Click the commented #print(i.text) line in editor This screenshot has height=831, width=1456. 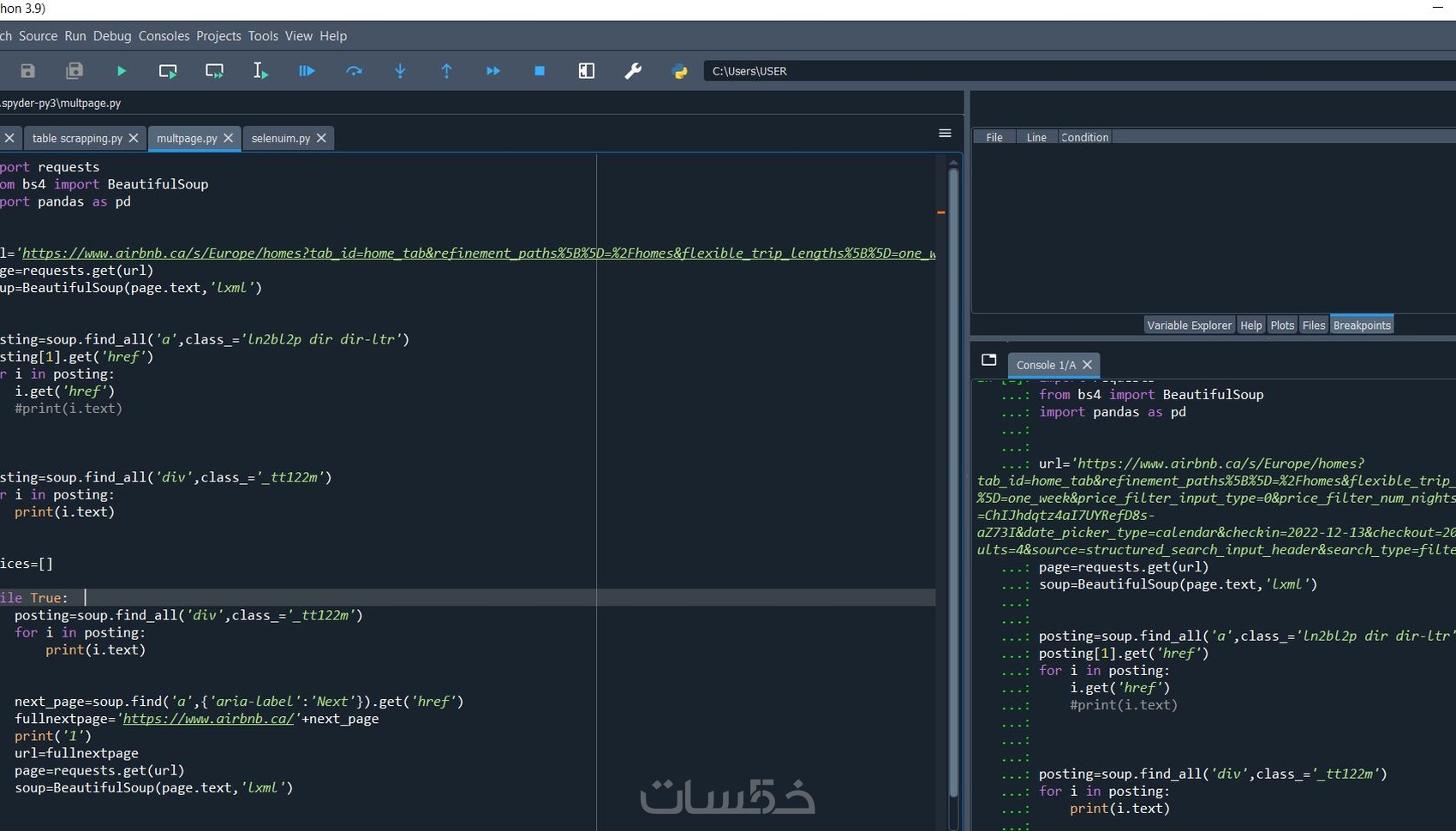69,409
